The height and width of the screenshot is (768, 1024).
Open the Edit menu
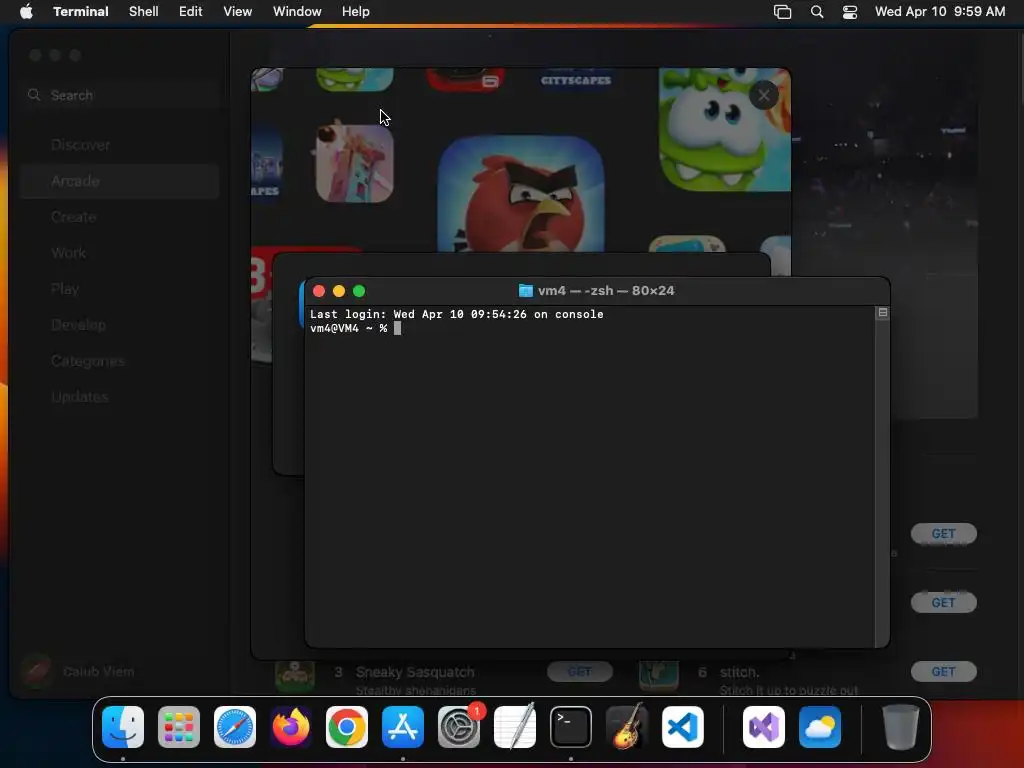(191, 11)
